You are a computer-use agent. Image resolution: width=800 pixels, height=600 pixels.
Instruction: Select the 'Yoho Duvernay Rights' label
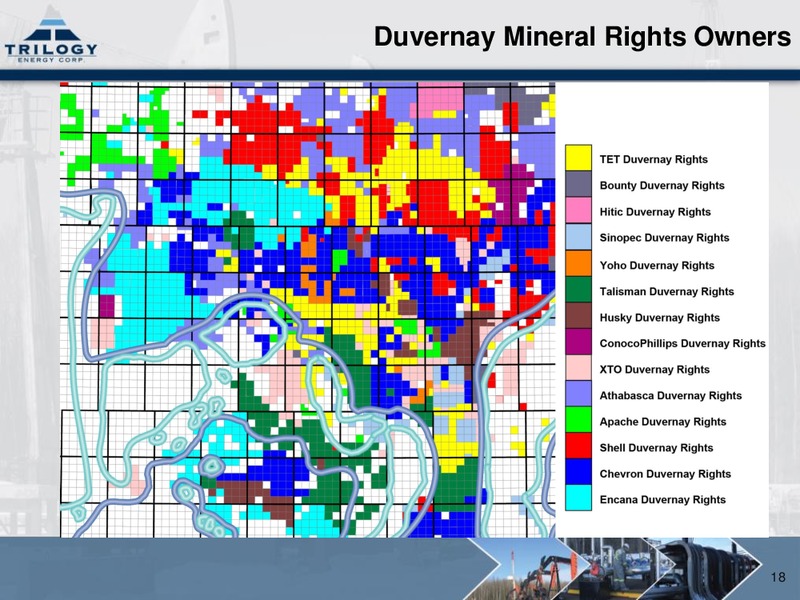(x=657, y=265)
